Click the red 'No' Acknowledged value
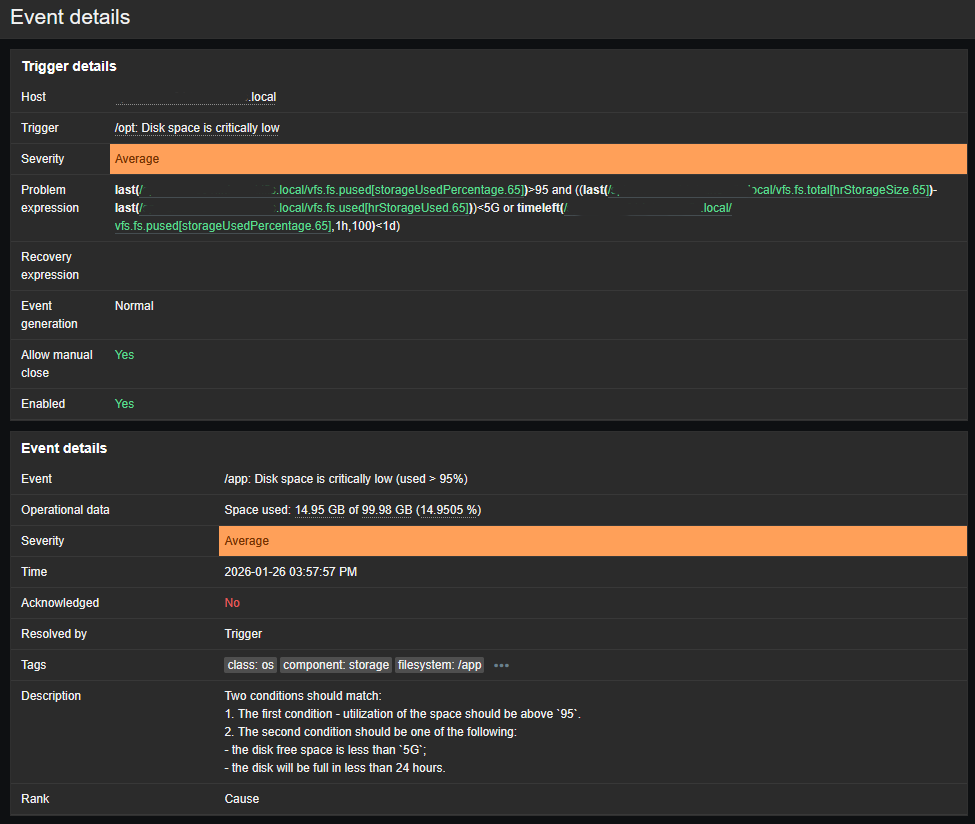 click(x=232, y=603)
